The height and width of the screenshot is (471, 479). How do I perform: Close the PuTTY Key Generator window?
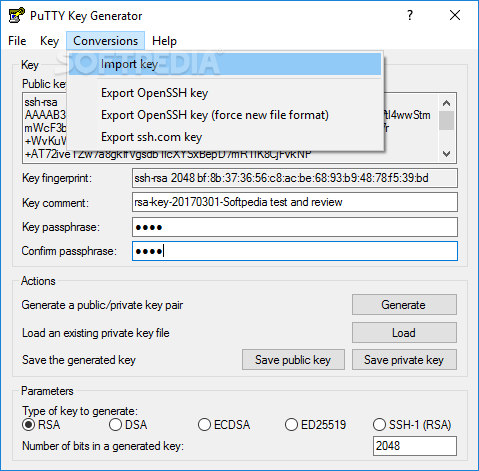455,15
